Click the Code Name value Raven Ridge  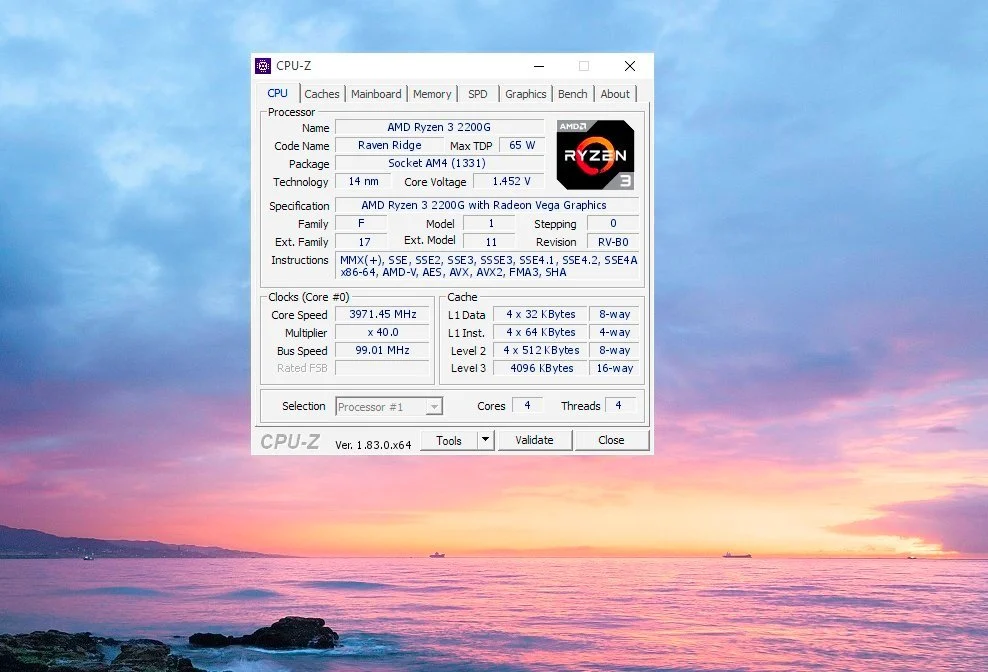(x=389, y=145)
